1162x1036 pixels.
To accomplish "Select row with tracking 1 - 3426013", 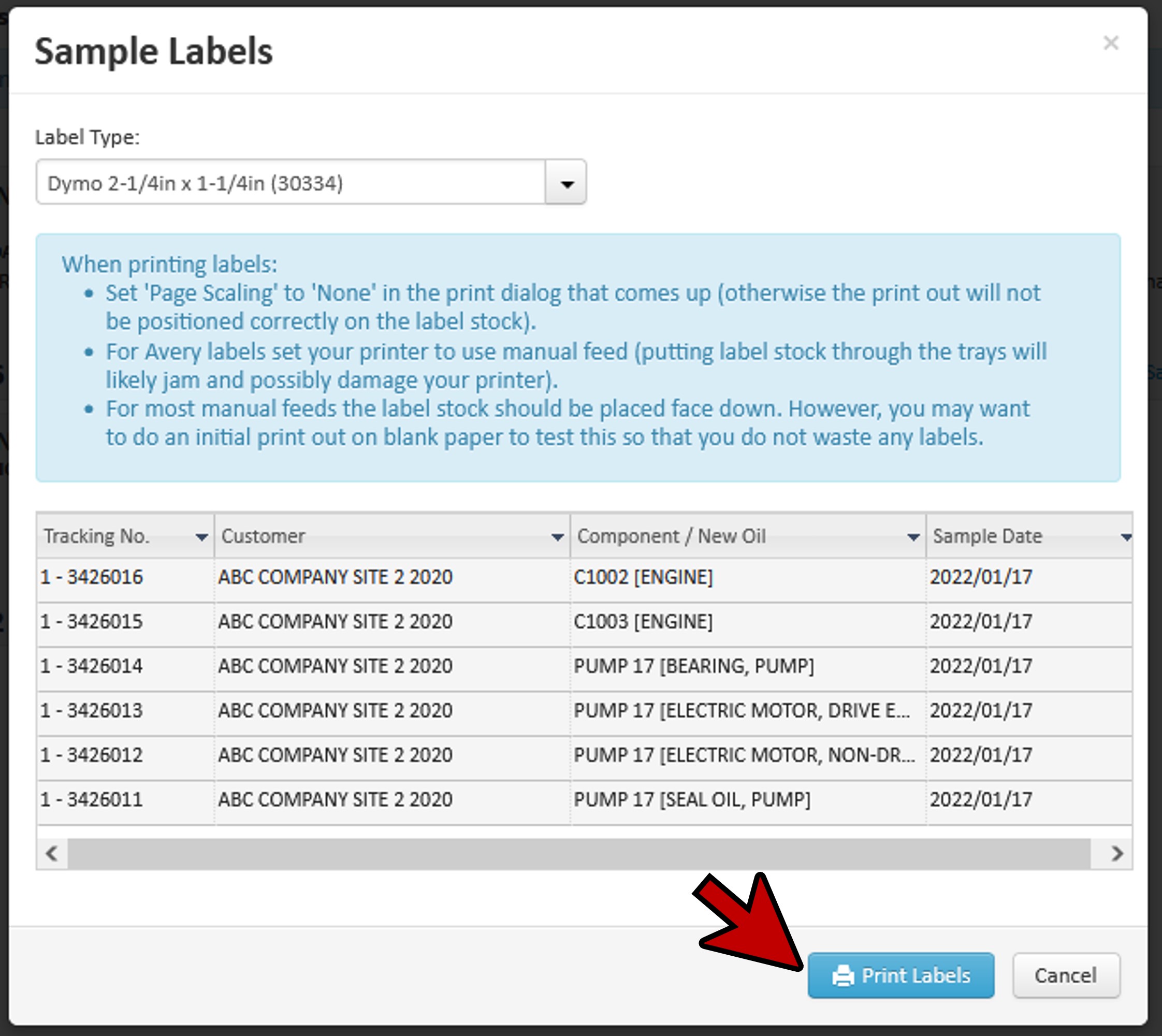I will [x=92, y=710].
